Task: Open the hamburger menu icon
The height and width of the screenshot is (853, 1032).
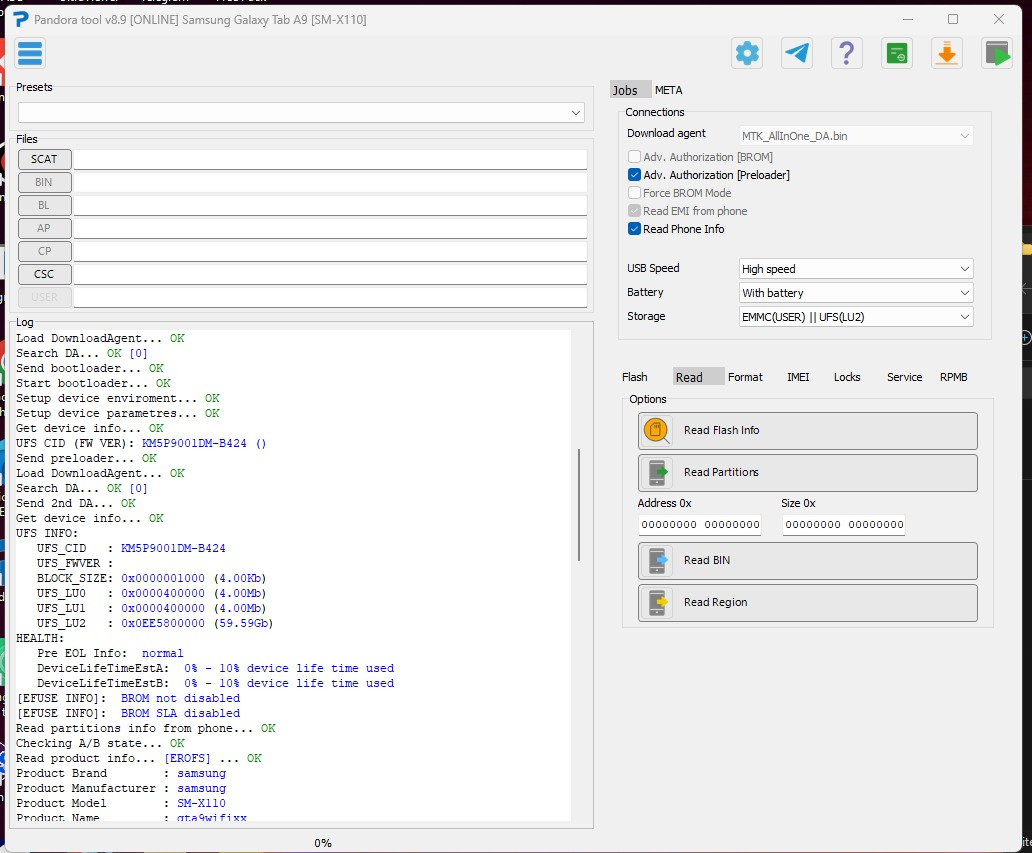Action: (x=30, y=53)
